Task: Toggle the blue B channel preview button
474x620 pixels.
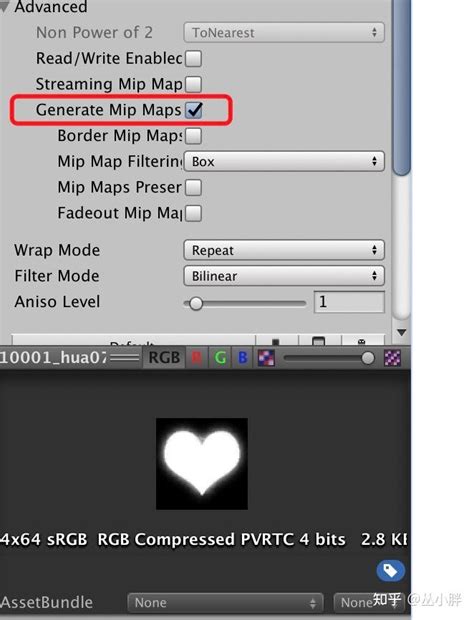Action: tap(243, 358)
